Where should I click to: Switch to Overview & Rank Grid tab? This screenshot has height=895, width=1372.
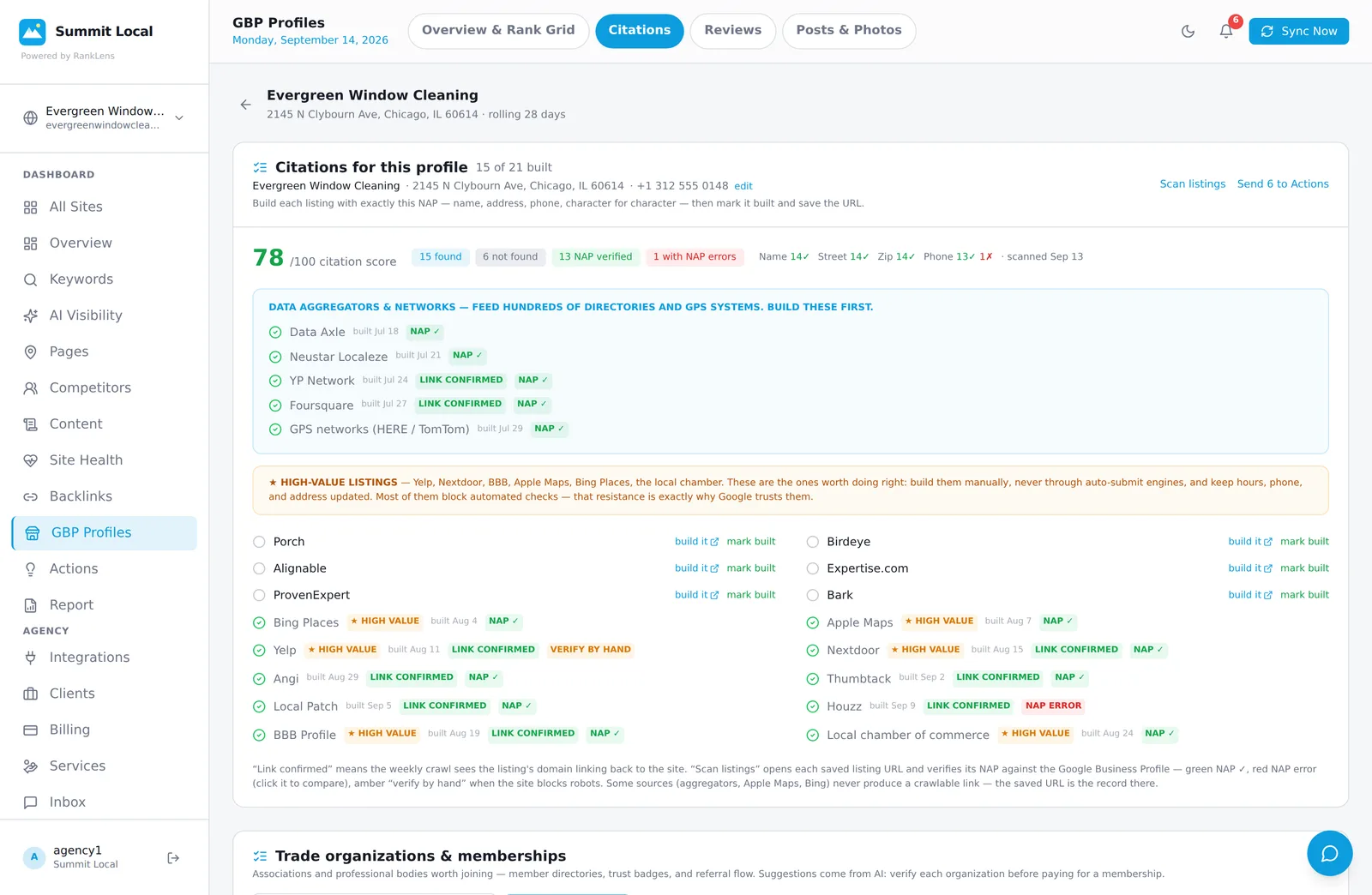(x=498, y=31)
